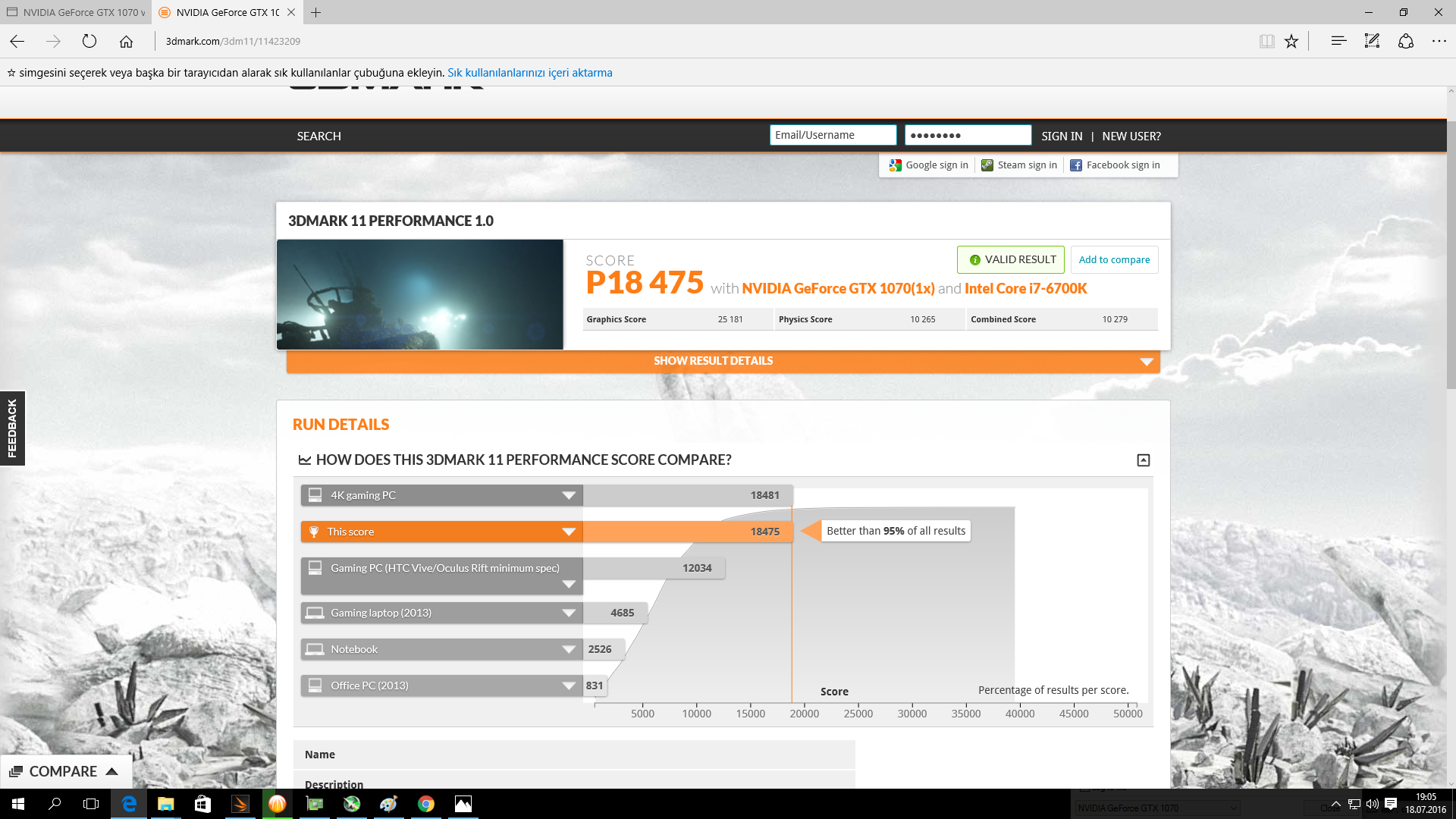This screenshot has height=819, width=1456.
Task: Open the browser home page icon
Action: (126, 42)
